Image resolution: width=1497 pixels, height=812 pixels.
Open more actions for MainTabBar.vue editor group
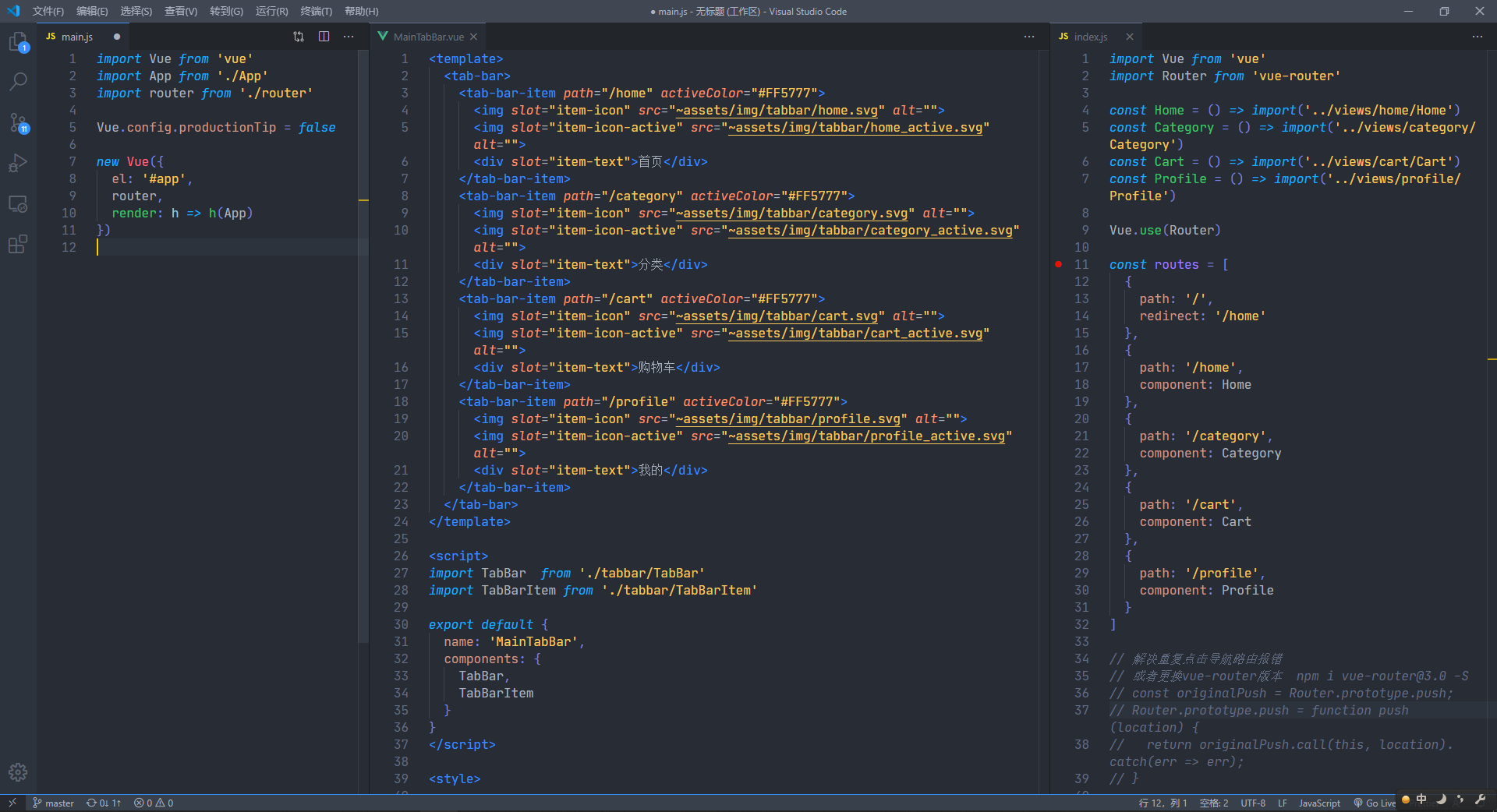[x=1029, y=37]
